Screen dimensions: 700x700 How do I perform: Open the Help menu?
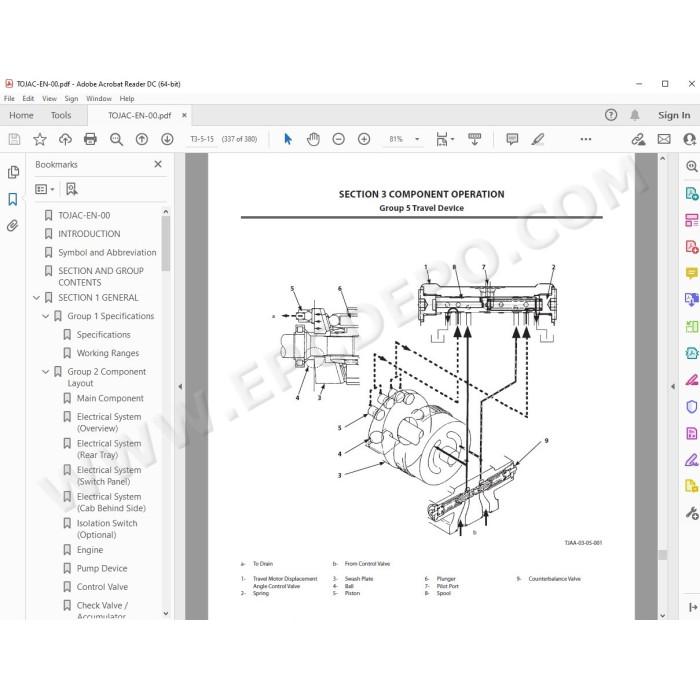click(127, 99)
